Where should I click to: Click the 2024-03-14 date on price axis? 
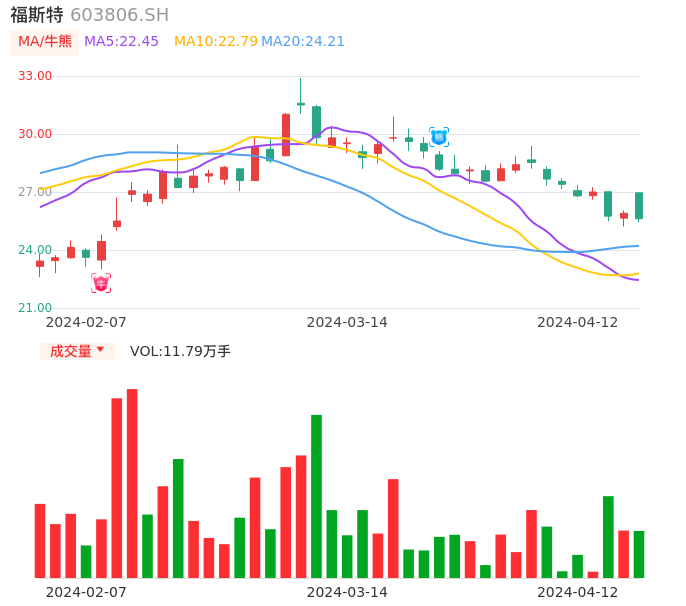click(347, 322)
